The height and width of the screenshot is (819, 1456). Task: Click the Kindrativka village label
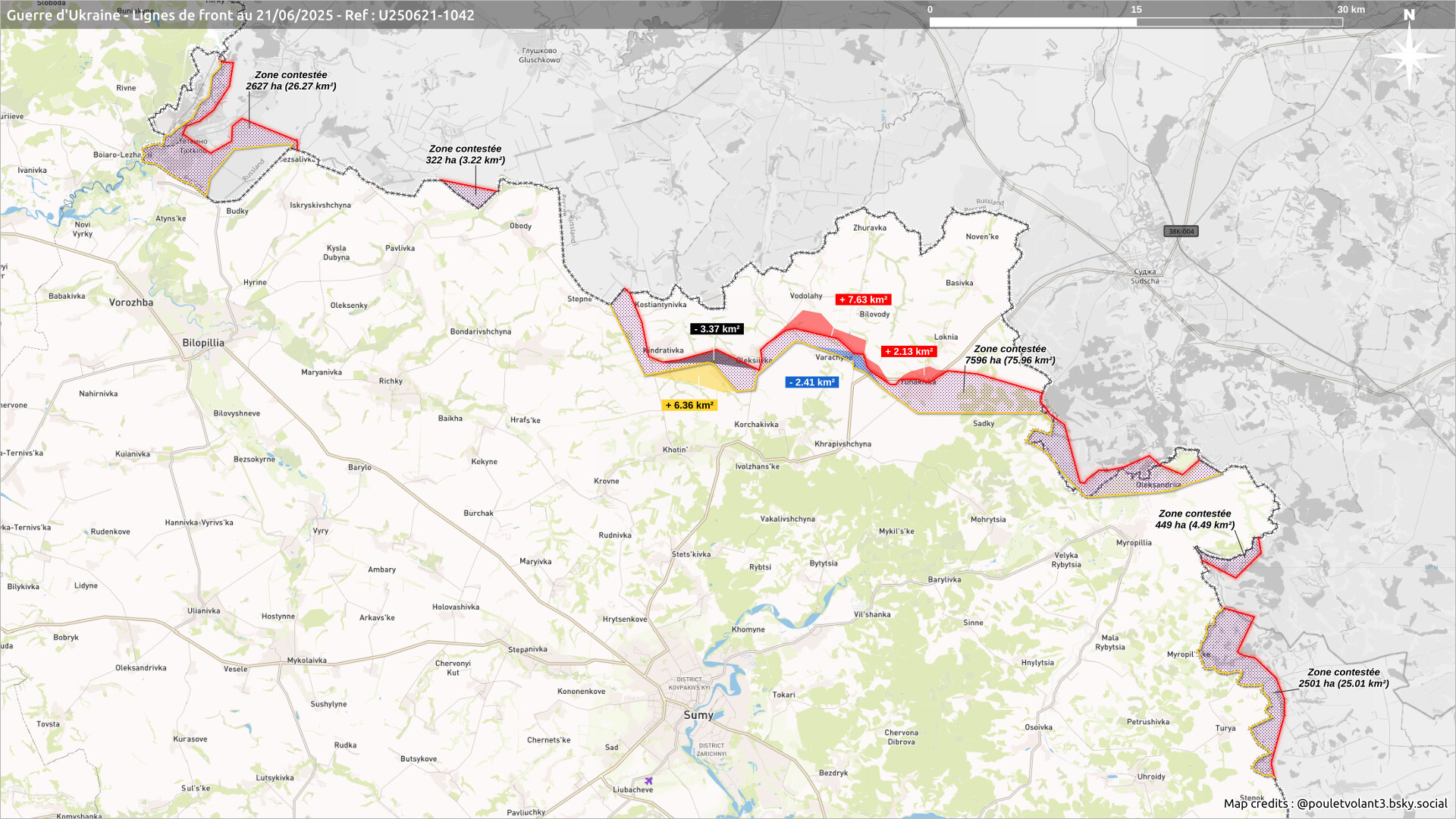click(664, 351)
